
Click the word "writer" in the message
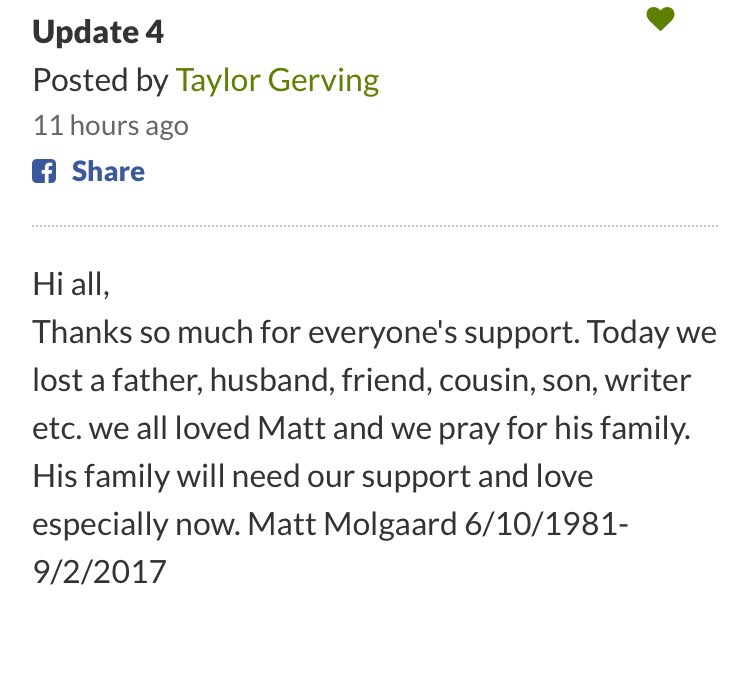point(650,379)
